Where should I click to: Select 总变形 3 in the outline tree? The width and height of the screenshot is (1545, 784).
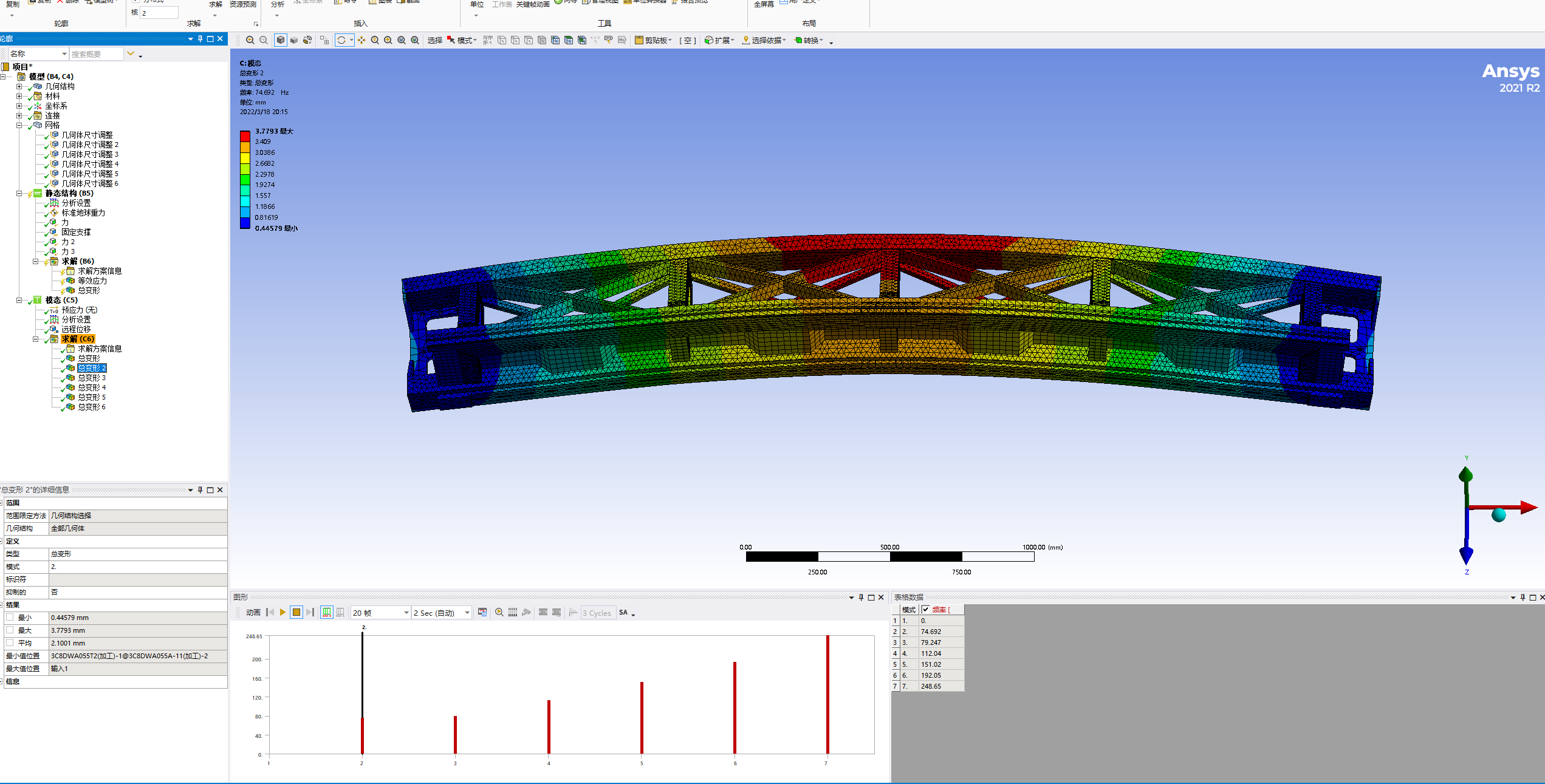point(91,378)
